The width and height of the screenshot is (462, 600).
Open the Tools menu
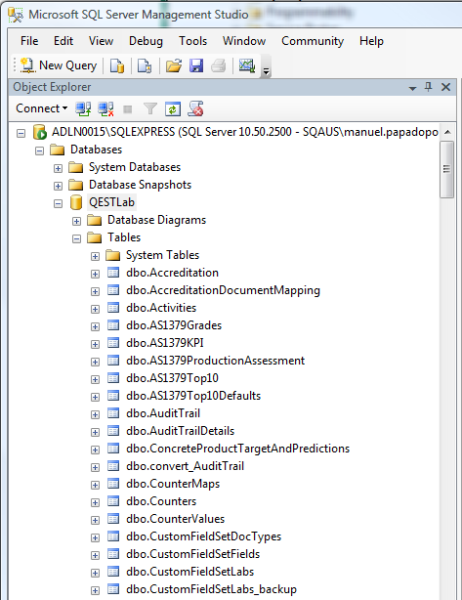pos(193,41)
